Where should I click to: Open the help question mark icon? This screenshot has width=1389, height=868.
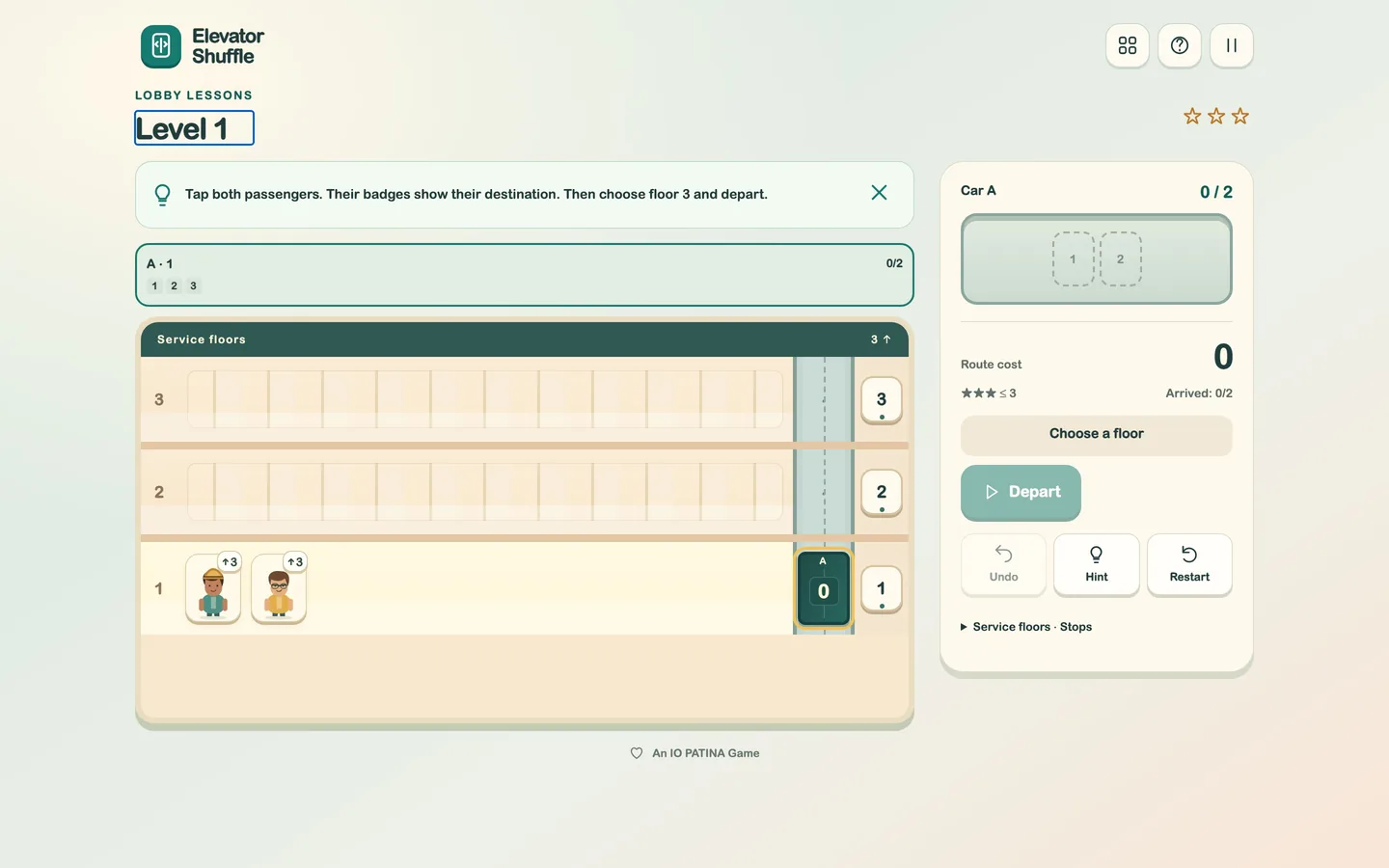(1179, 45)
